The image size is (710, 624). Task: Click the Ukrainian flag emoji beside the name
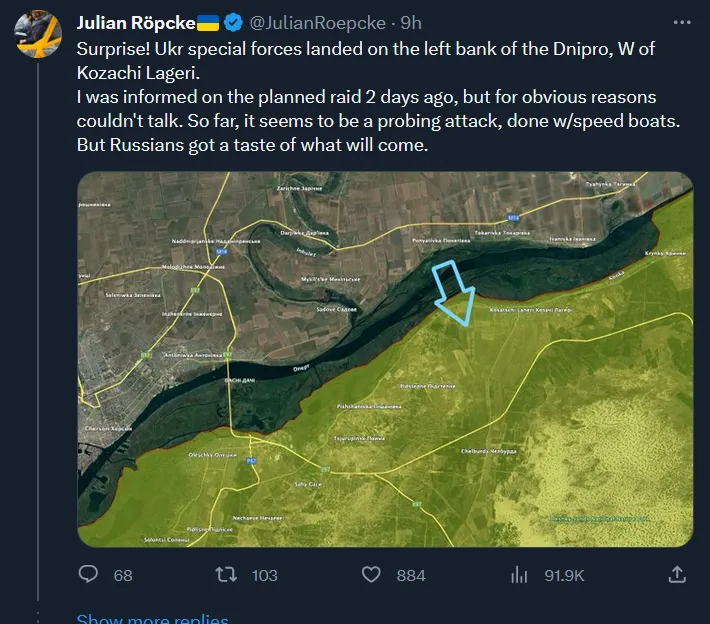pos(207,21)
